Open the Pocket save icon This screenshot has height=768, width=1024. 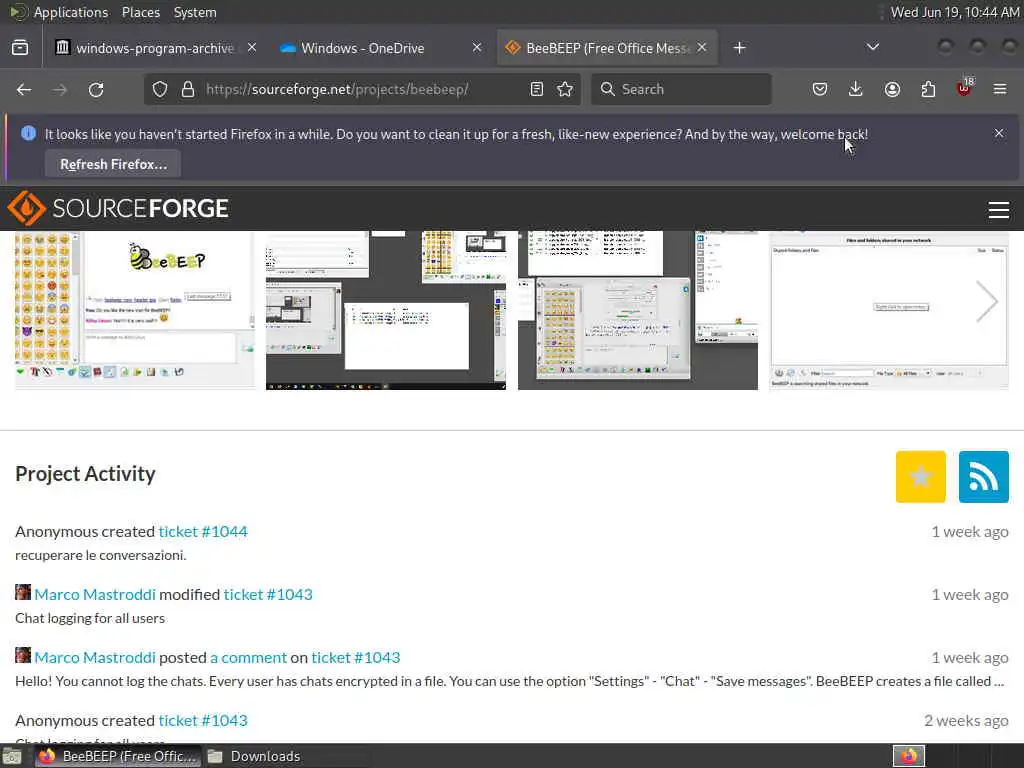pyautogui.click(x=820, y=89)
